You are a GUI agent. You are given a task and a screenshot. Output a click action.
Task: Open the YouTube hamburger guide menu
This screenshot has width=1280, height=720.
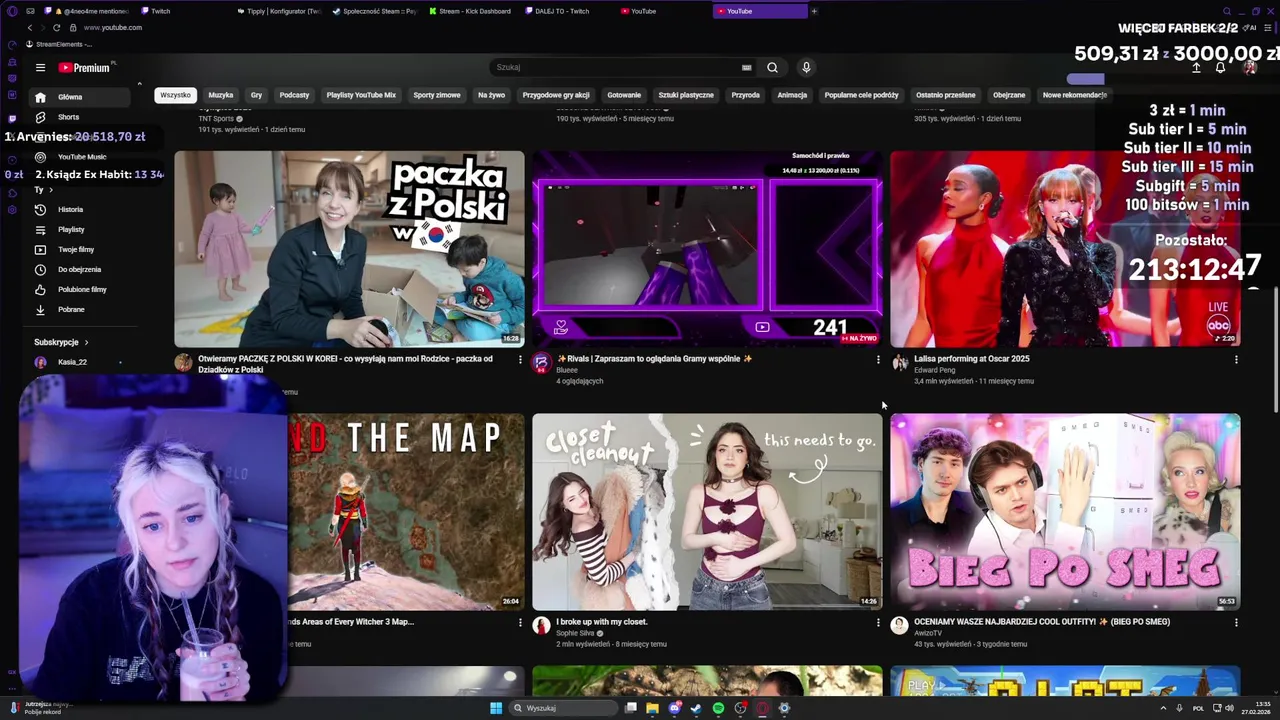(40, 68)
